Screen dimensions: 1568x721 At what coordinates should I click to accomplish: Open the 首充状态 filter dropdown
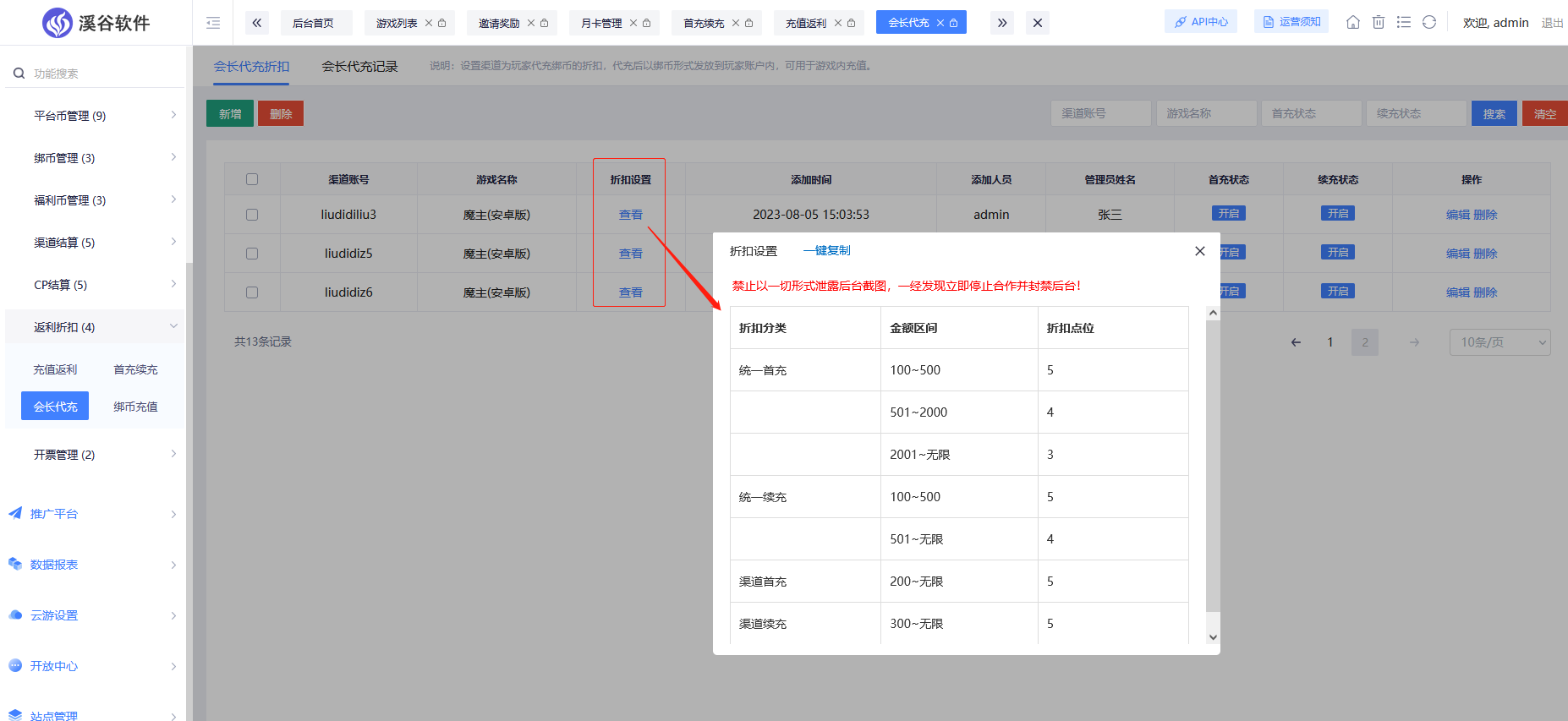1311,113
